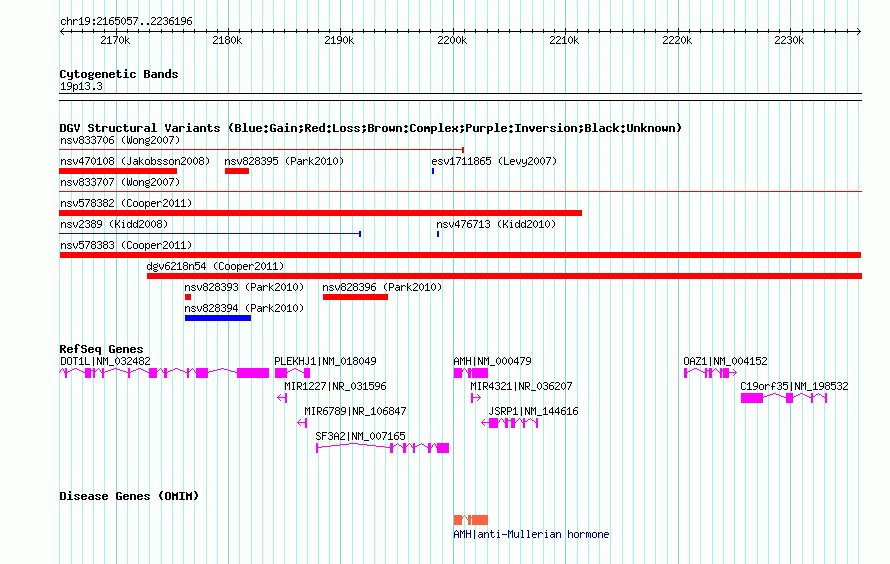Select the nsv470108 (Jakobsson2008) red loss bar
Viewport: 890px width, 564px height.
[118, 171]
